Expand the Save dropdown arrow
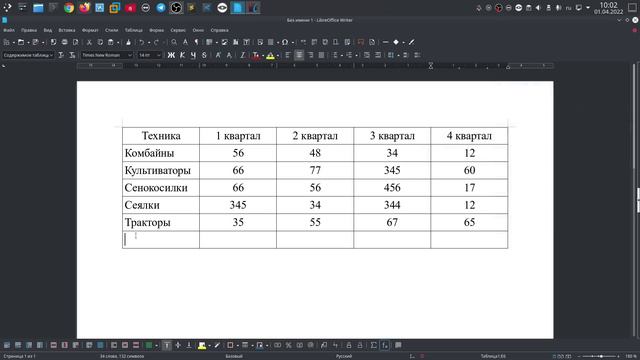The height and width of the screenshot is (360, 640). coord(43,42)
